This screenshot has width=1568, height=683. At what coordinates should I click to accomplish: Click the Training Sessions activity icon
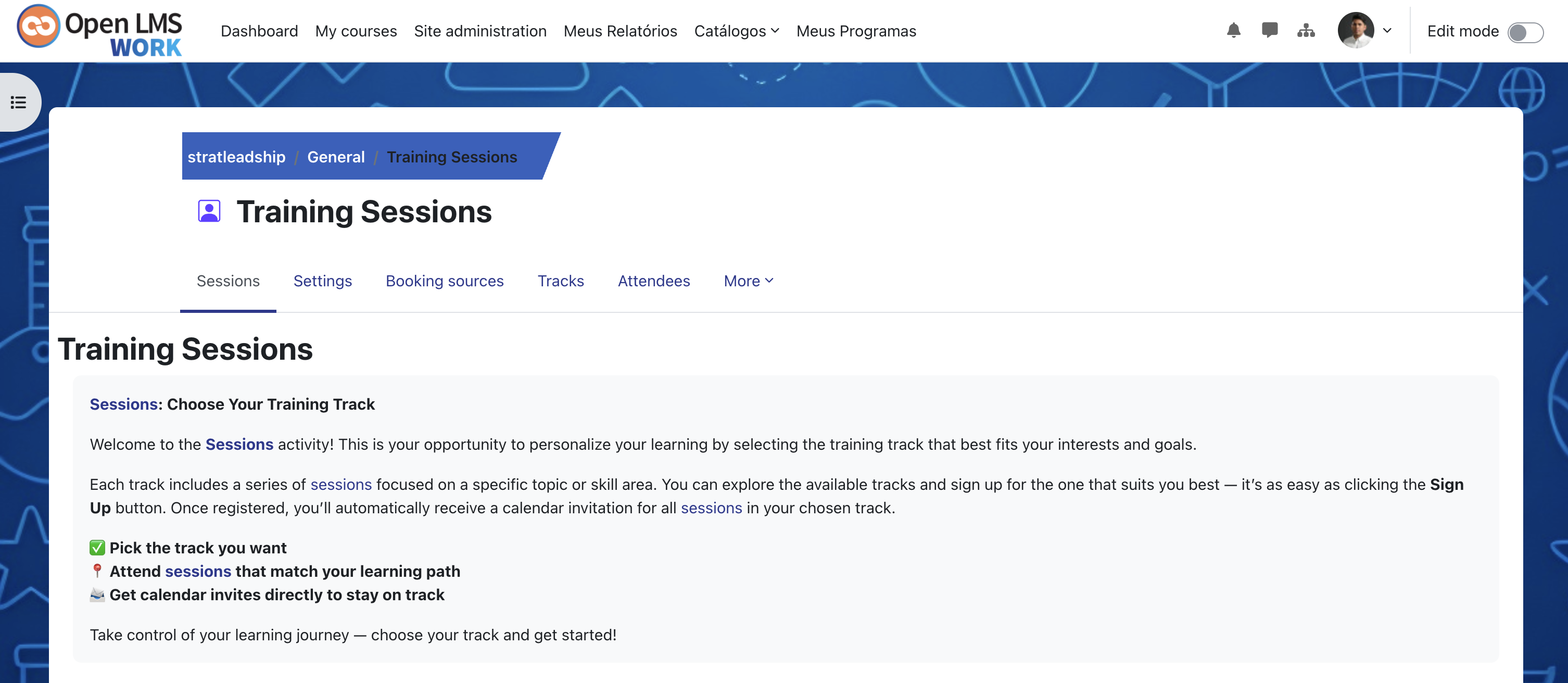click(209, 211)
